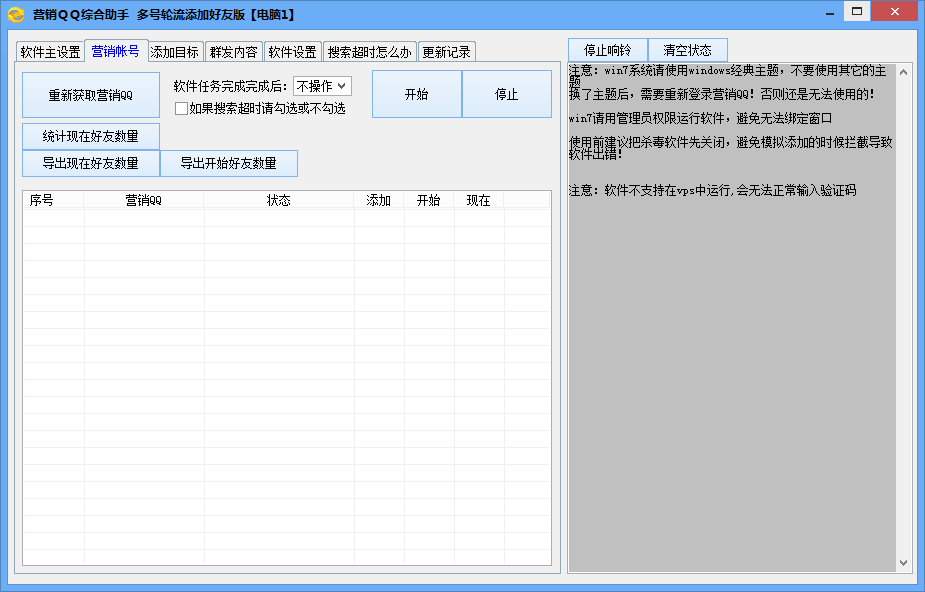Click 统计现在好友数量 button
The height and width of the screenshot is (592, 925).
point(90,136)
